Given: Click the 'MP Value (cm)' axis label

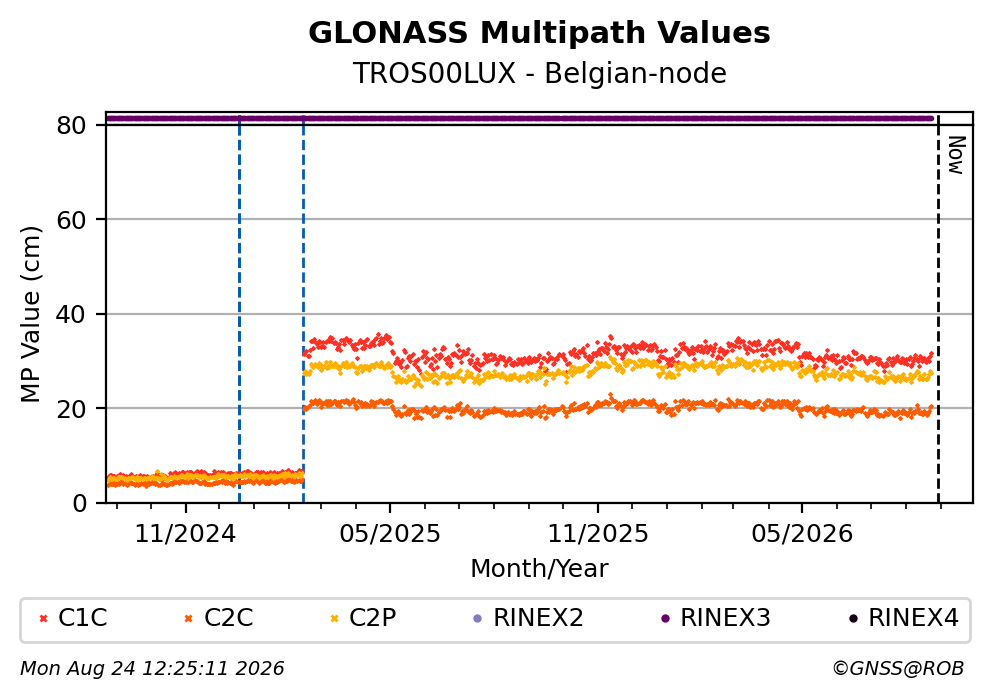Looking at the screenshot, I should coord(30,314).
